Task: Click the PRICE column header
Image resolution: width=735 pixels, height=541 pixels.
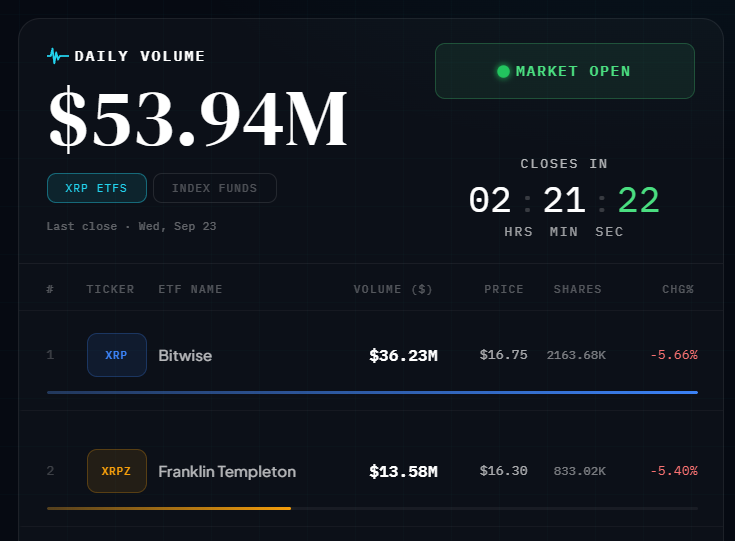Action: [504, 289]
